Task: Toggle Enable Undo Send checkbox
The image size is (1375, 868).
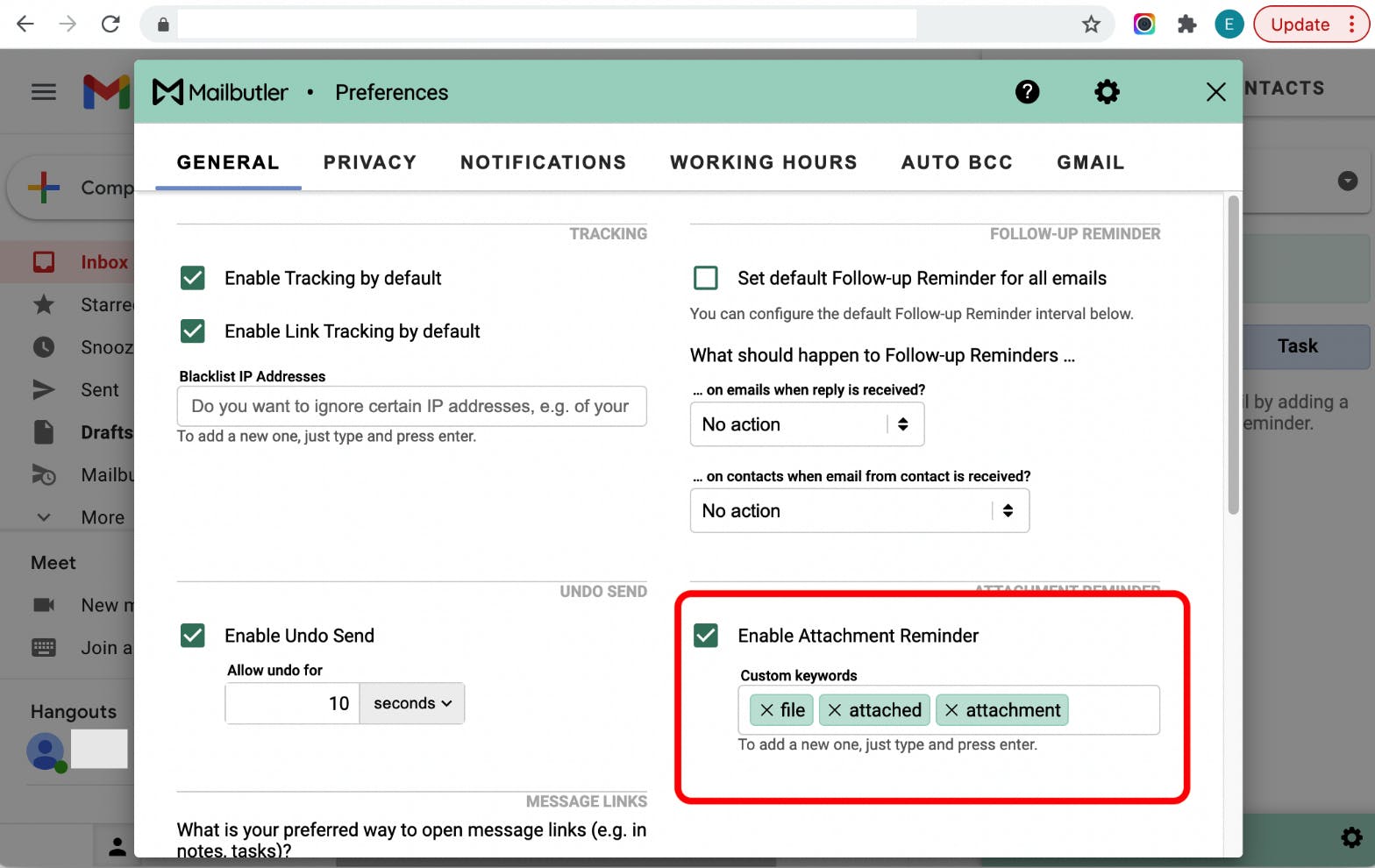Action: tap(193, 636)
